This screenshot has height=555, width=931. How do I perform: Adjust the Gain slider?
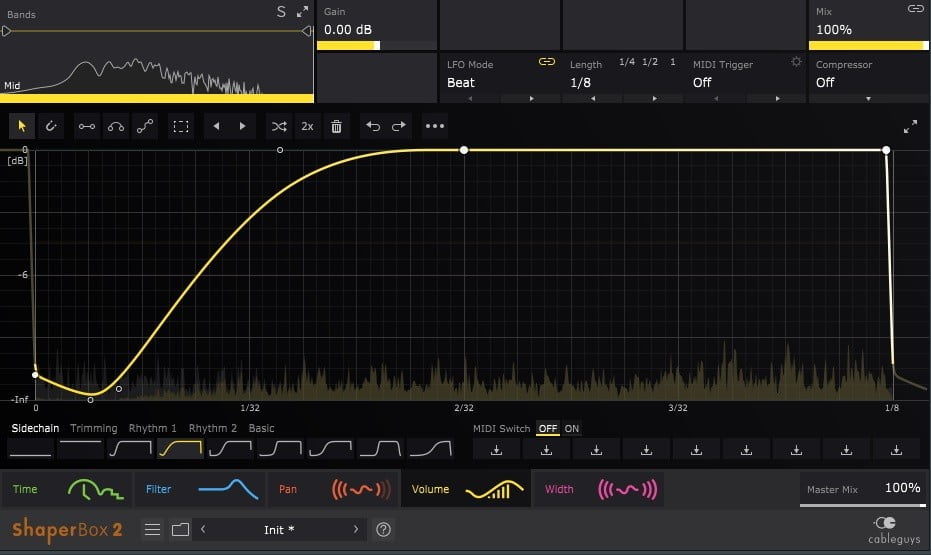[x=376, y=46]
